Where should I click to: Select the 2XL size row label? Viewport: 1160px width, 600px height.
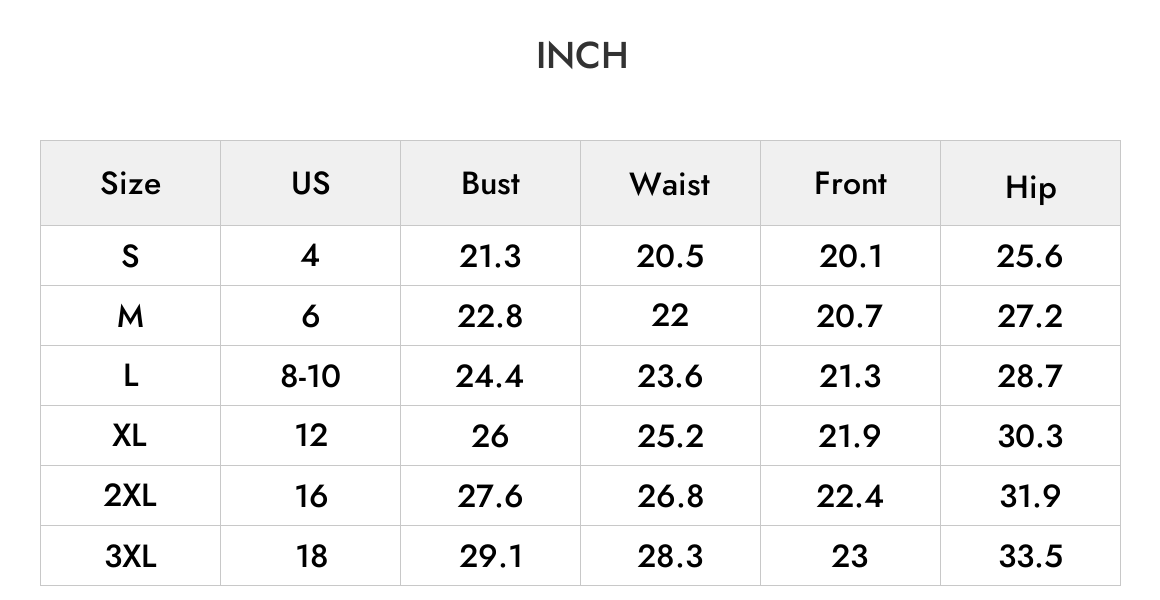tap(130, 496)
